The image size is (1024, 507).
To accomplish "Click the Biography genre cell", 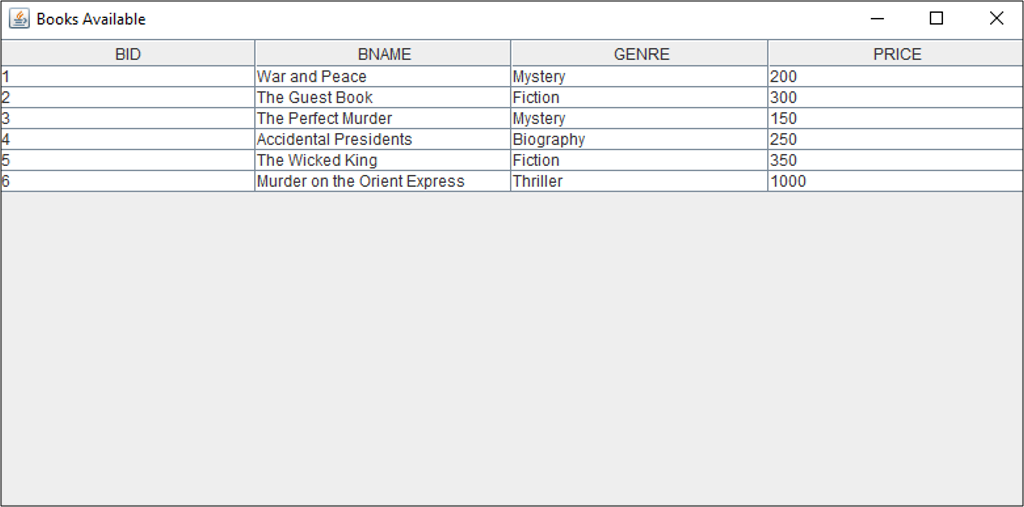I will [x=549, y=140].
